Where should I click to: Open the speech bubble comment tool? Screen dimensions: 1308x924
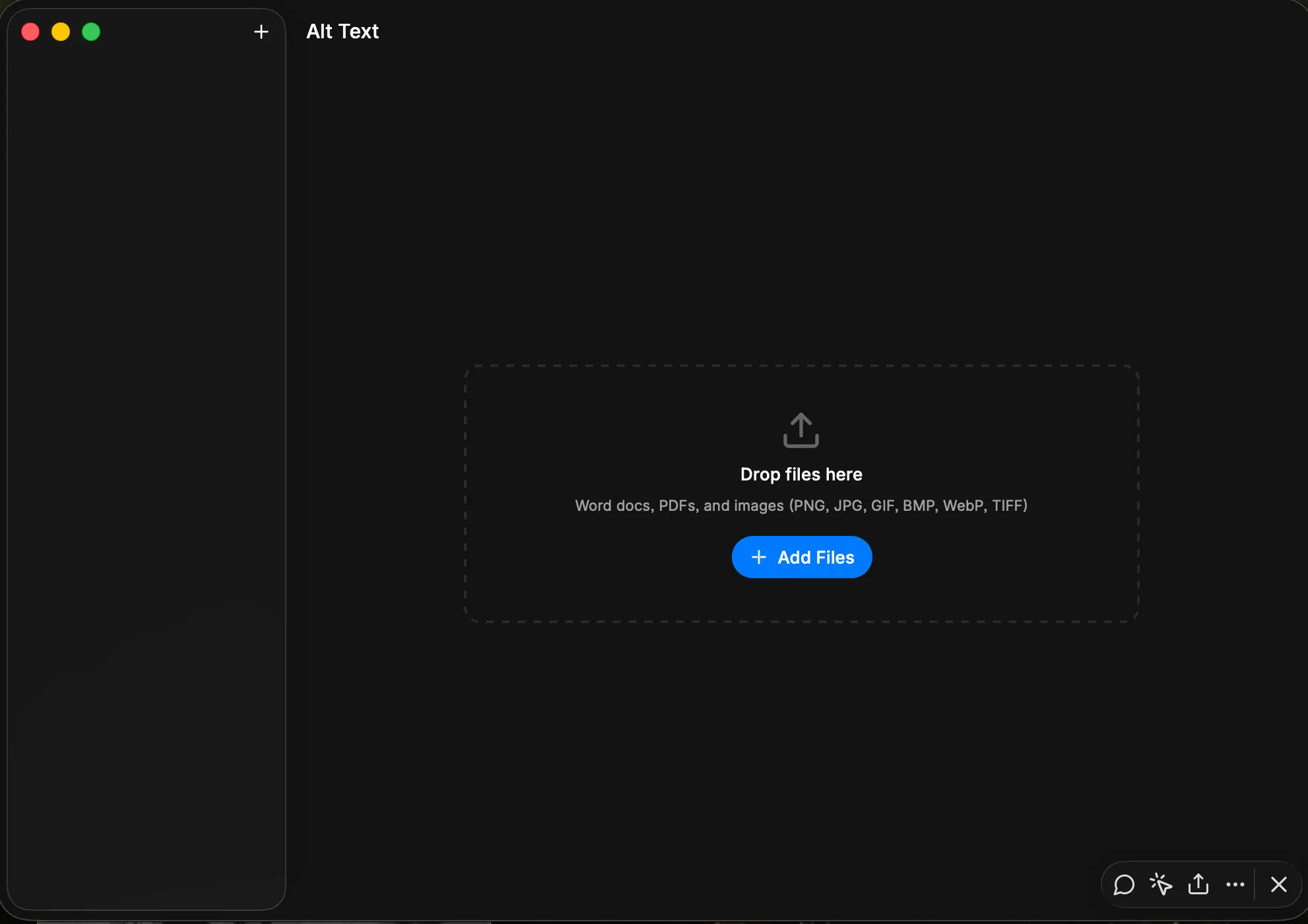1124,884
